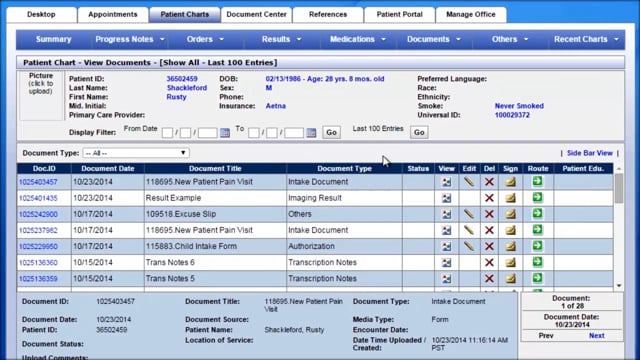Route the Result Example document
Image resolution: width=640 pixels, height=360 pixels.
coord(538,198)
